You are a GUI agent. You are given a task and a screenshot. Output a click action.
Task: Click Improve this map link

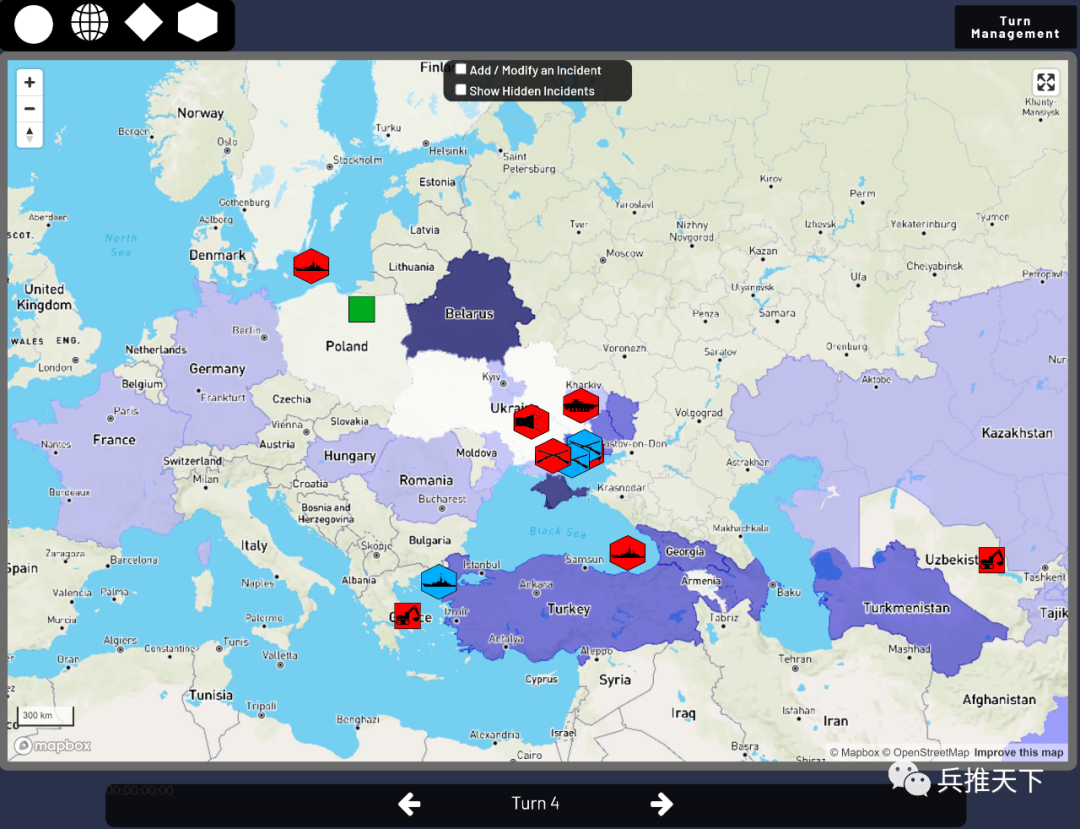point(1019,753)
